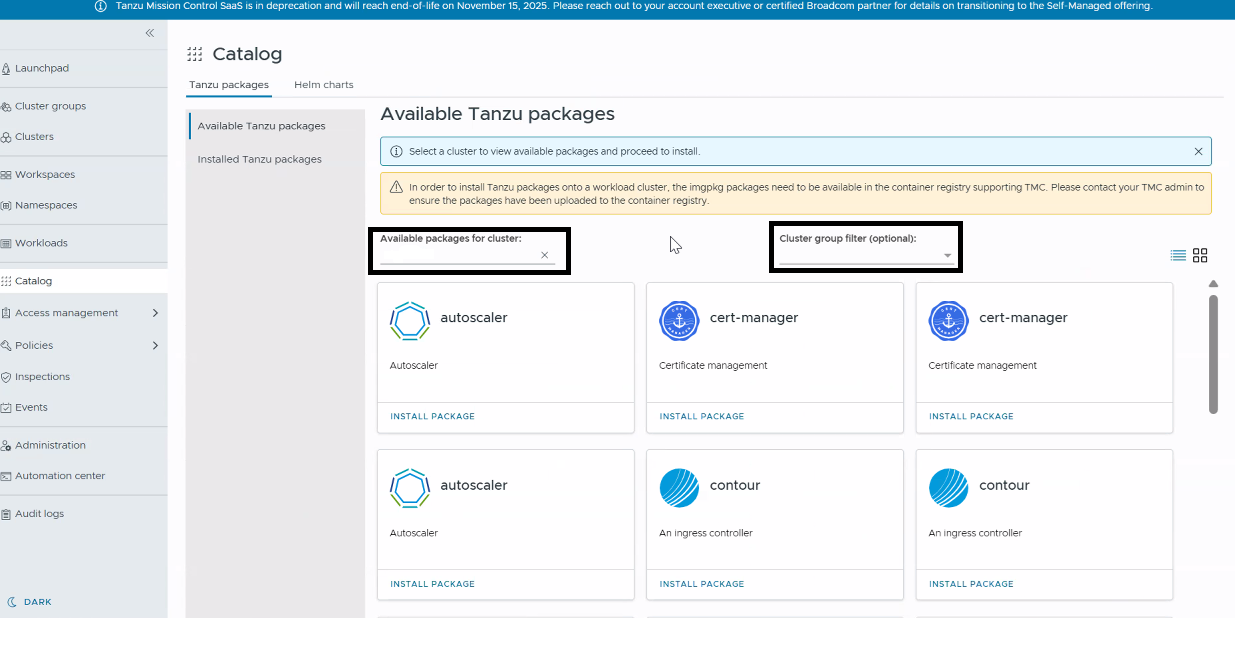
Task: Dismiss the select-cluster info banner
Action: click(1198, 152)
